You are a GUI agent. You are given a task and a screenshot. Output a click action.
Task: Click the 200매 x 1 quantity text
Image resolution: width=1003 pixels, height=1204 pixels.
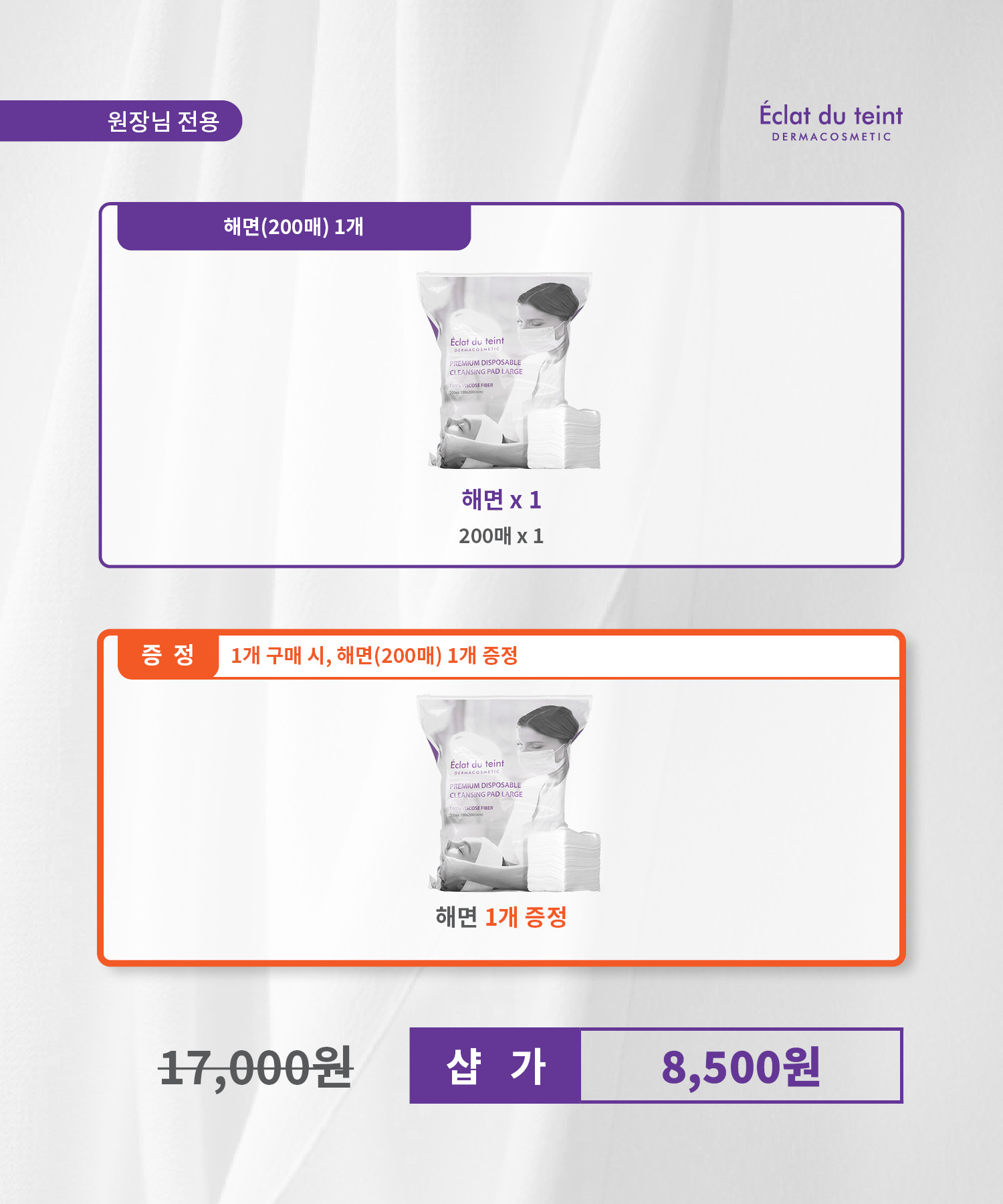pos(501,536)
